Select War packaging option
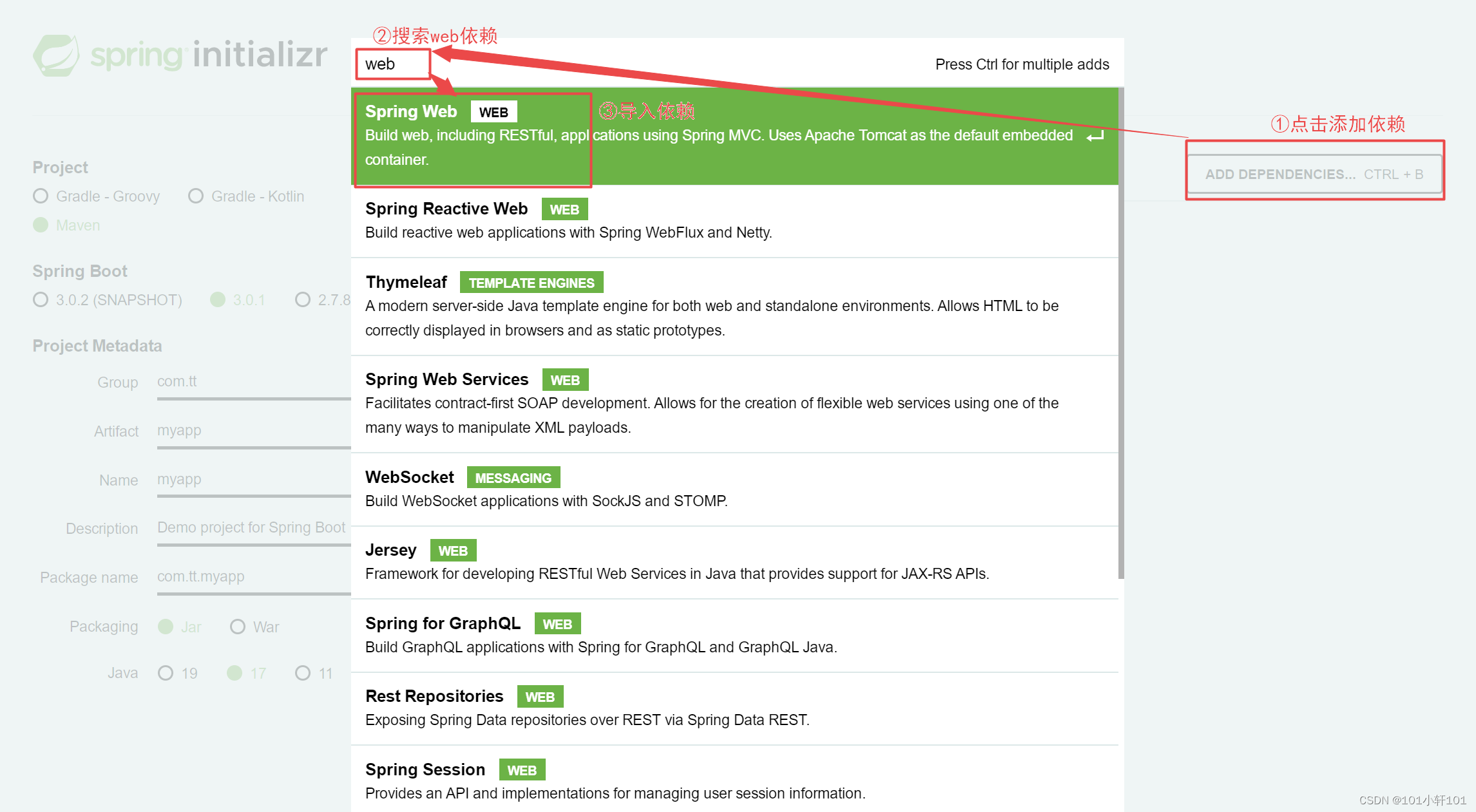The width and height of the screenshot is (1476, 812). [238, 627]
